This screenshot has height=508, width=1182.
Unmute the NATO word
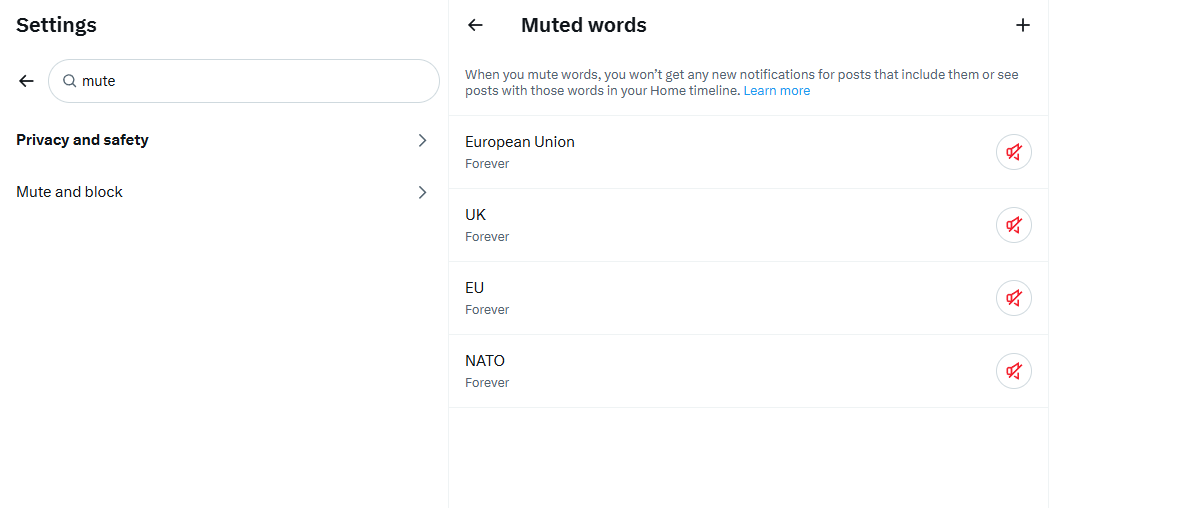pyautogui.click(x=1014, y=372)
